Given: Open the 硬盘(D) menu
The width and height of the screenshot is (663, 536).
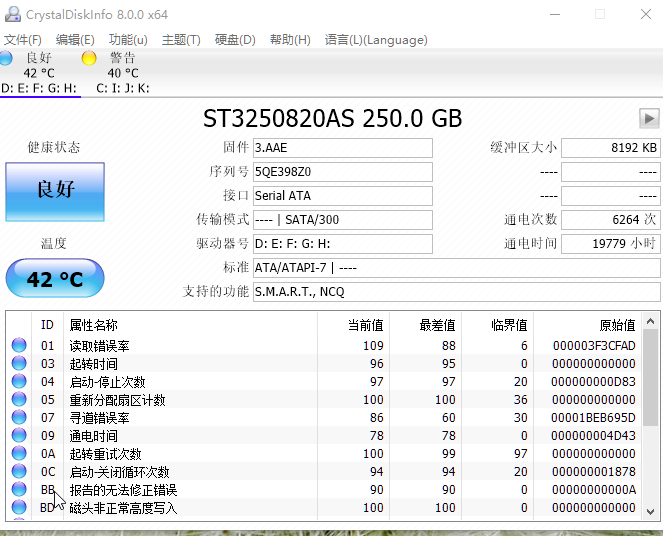Looking at the screenshot, I should 235,40.
